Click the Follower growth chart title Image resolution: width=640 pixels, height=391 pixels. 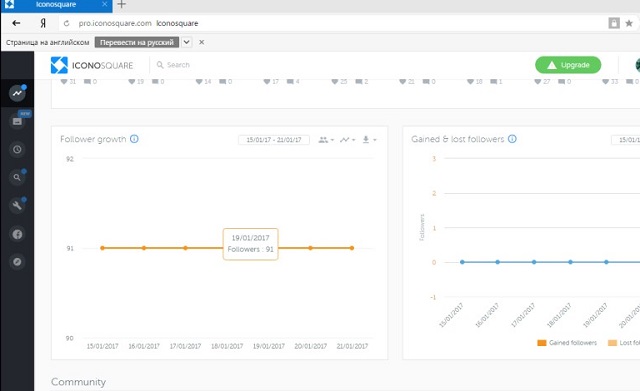[x=93, y=139]
